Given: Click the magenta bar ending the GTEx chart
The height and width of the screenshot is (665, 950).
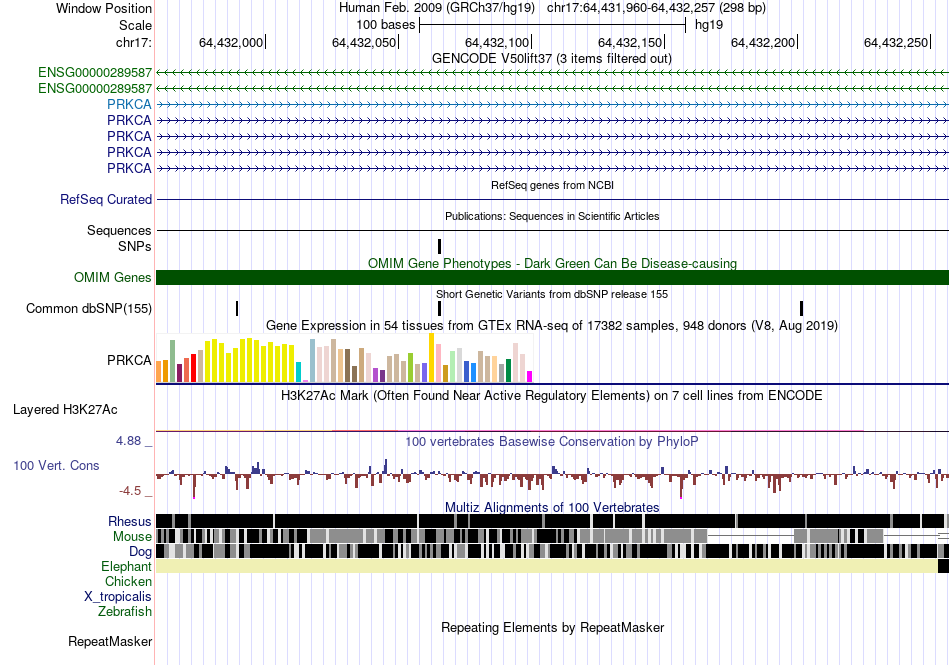Looking at the screenshot, I should click(x=530, y=377).
